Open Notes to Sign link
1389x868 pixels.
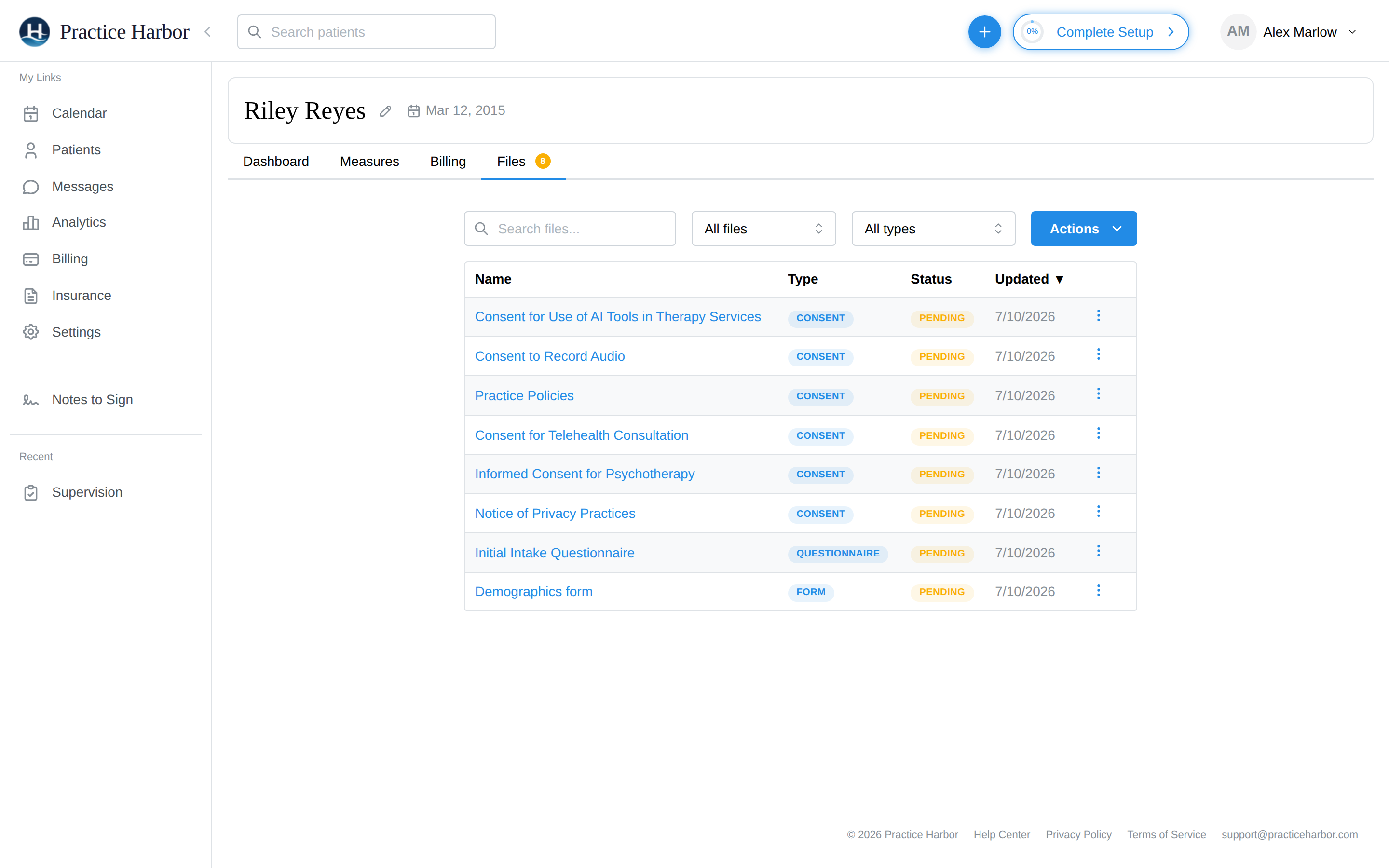93,400
